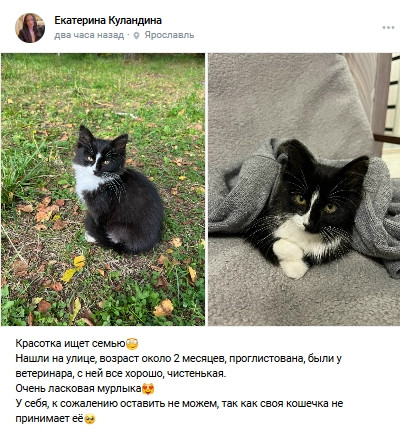
Task: Open Екатерина Куландина's profile via her name
Action: [108, 20]
